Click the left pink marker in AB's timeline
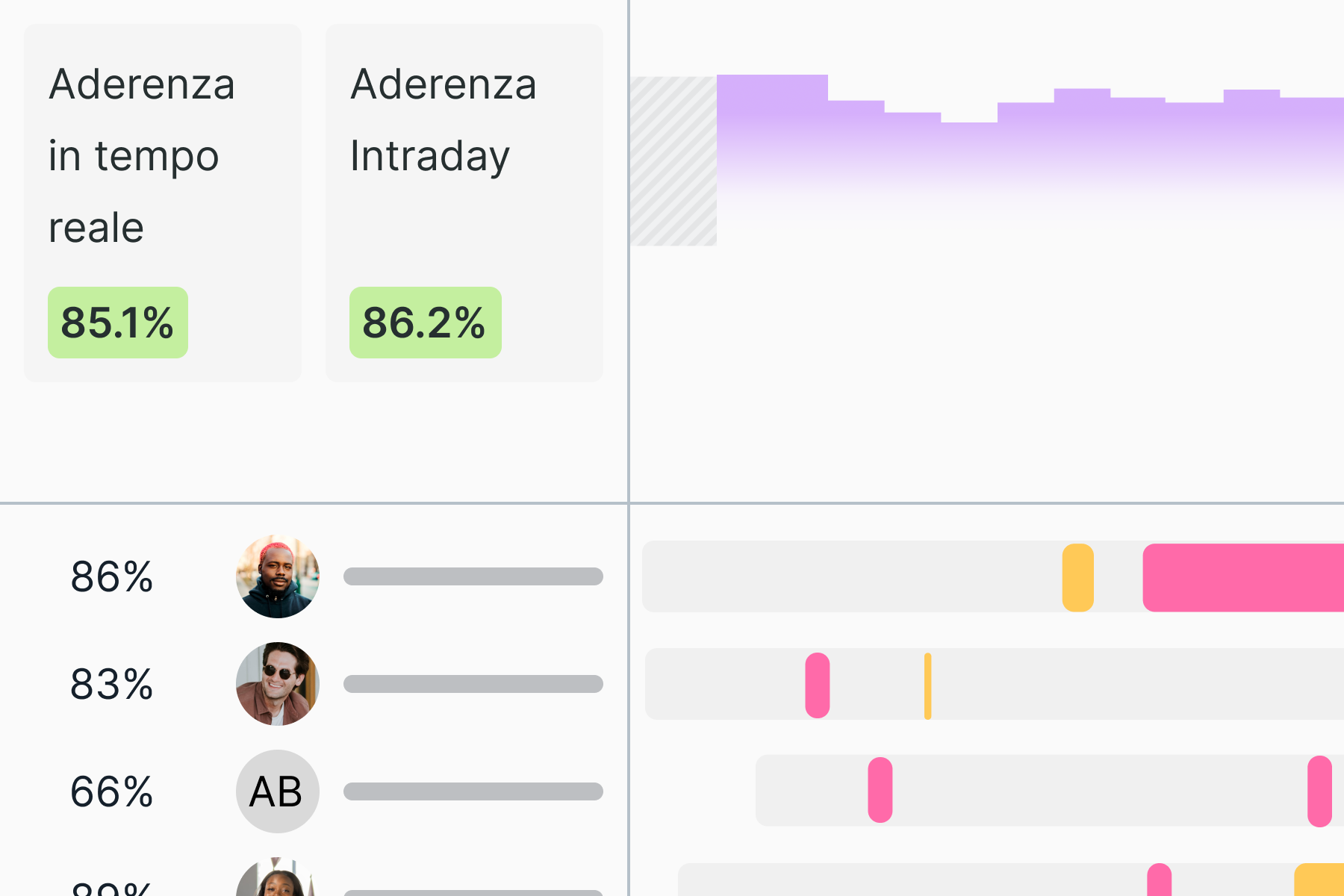Screen dimensions: 1344x896 (x=880, y=790)
